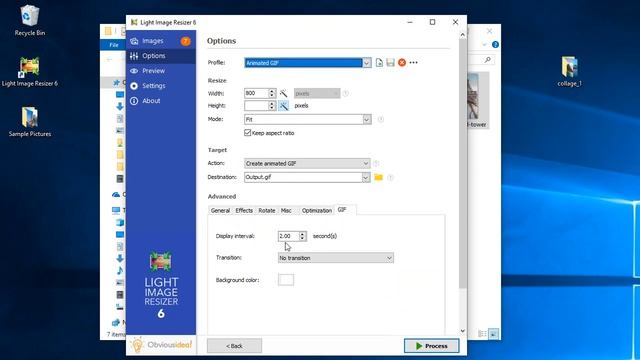
Task: Click the Display interval spinner arrows
Action: click(x=302, y=236)
